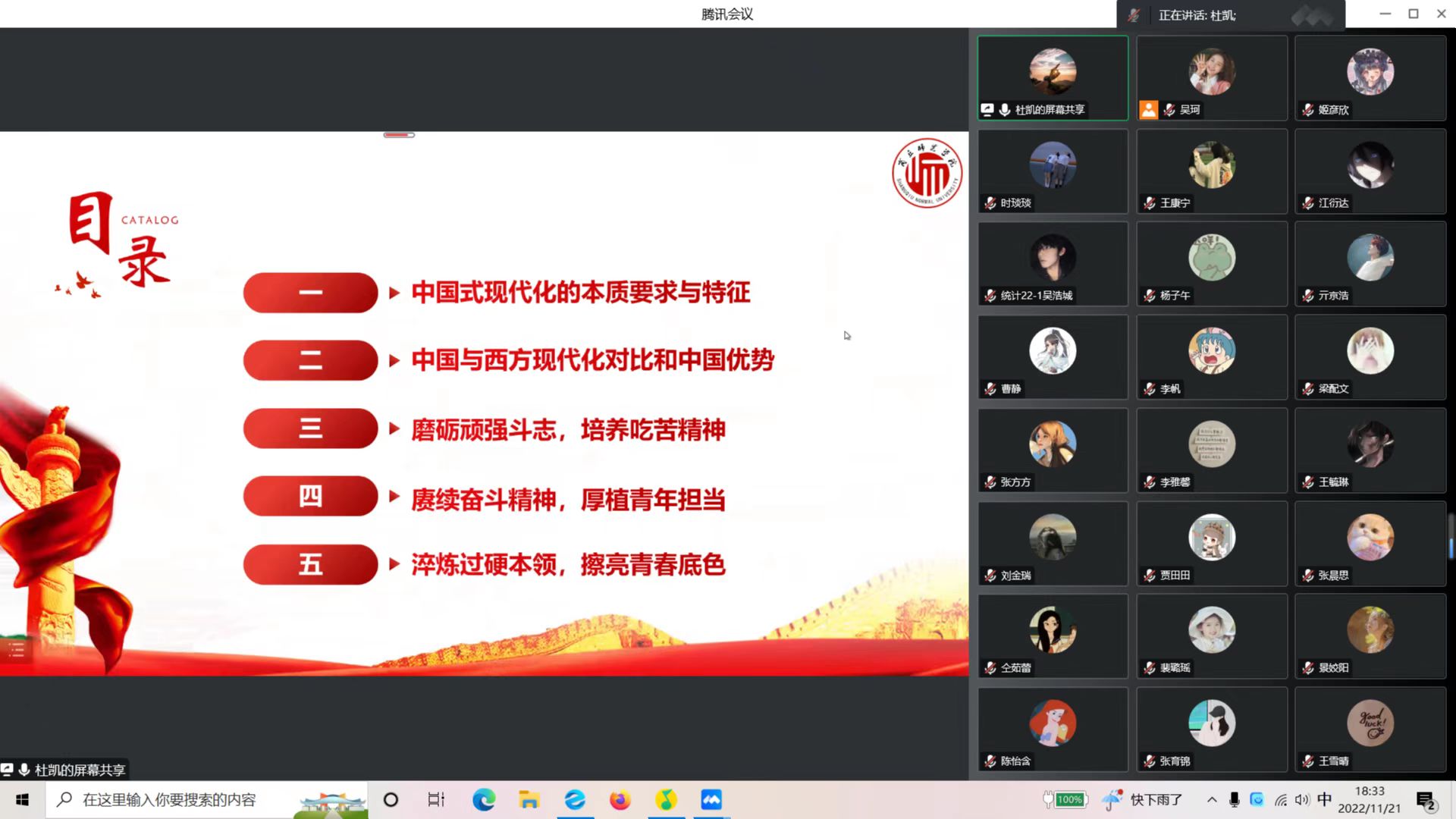The height and width of the screenshot is (819, 1456).
Task: Open QQ Music from the taskbar
Action: coord(665,799)
